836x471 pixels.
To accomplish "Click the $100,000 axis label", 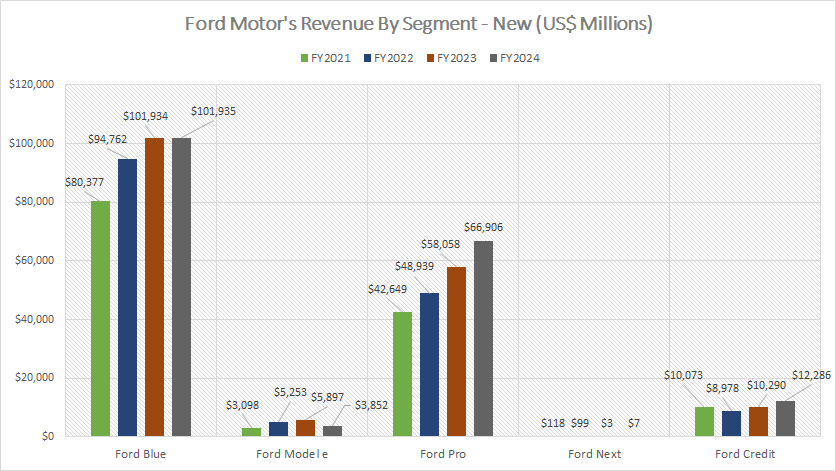I will tap(32, 143).
